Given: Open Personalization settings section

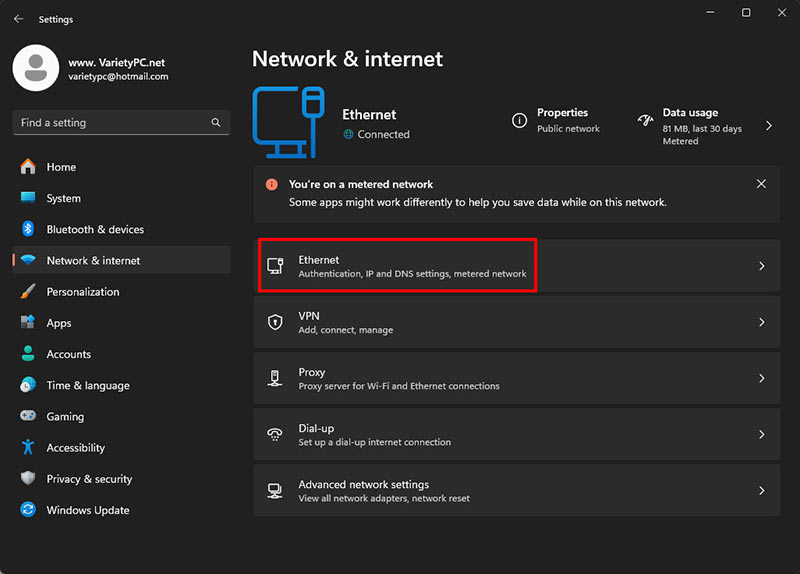Looking at the screenshot, I should pos(121,291).
